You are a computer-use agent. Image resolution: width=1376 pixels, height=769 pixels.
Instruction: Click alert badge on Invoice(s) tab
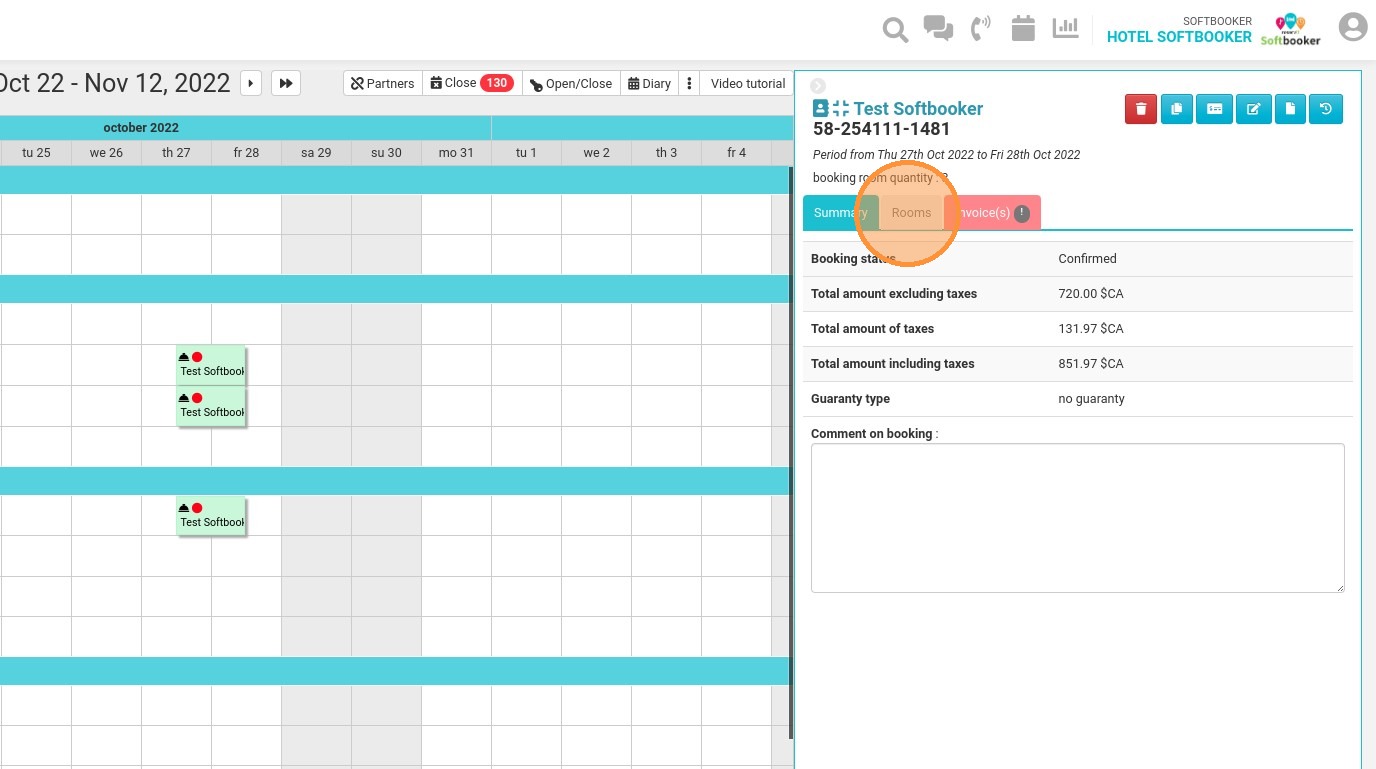point(1021,213)
